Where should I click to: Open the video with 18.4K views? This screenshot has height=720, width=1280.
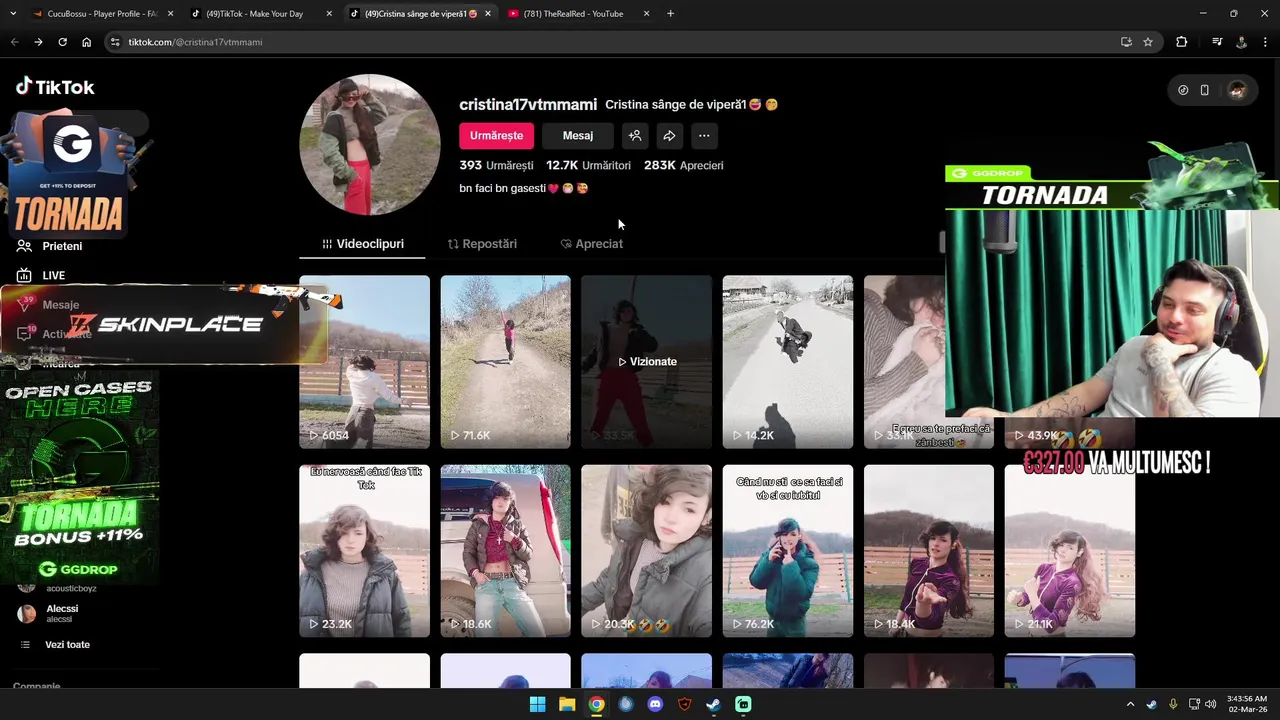coord(929,551)
